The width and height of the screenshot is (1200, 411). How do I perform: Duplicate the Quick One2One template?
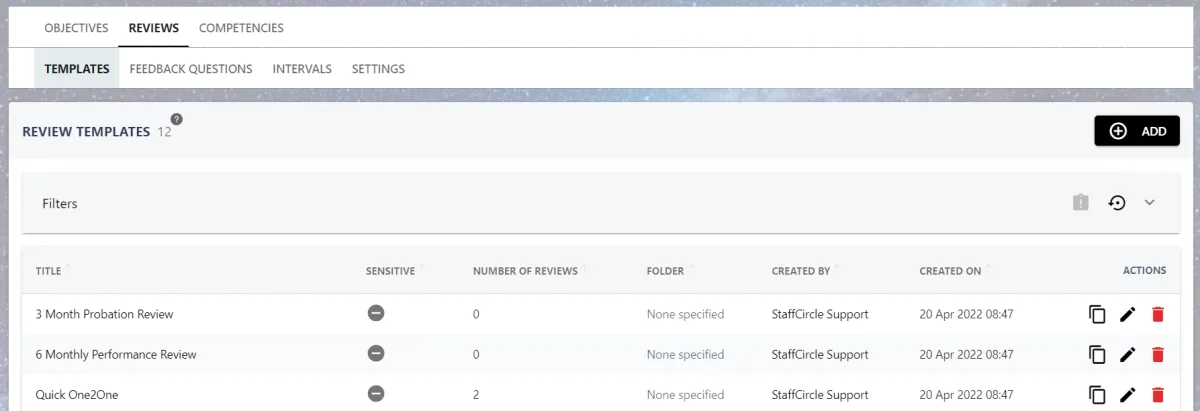tap(1097, 394)
